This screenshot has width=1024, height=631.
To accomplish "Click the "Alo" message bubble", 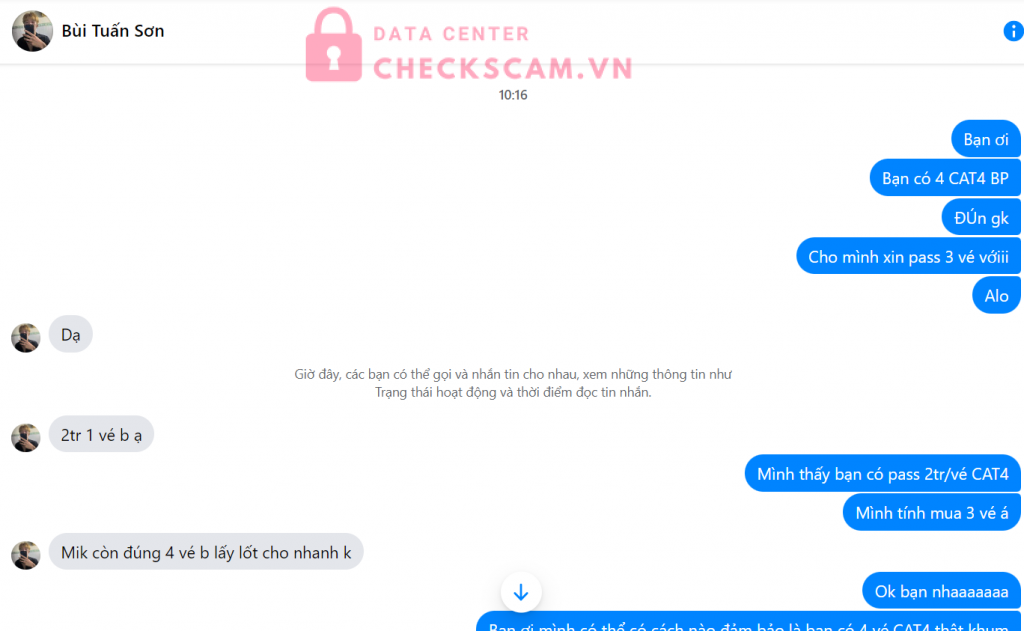I will pos(996,295).
